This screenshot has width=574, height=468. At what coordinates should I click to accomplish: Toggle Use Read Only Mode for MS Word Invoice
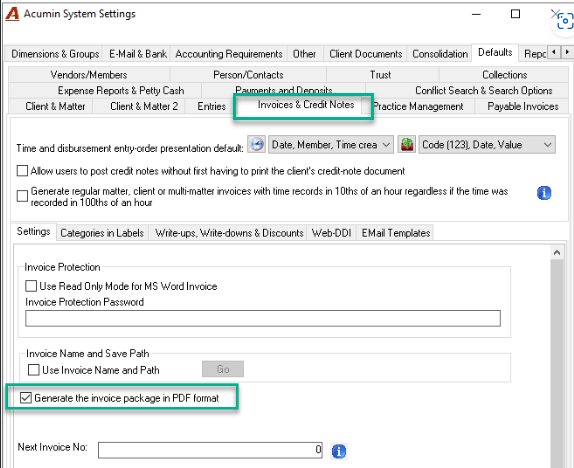click(31, 286)
